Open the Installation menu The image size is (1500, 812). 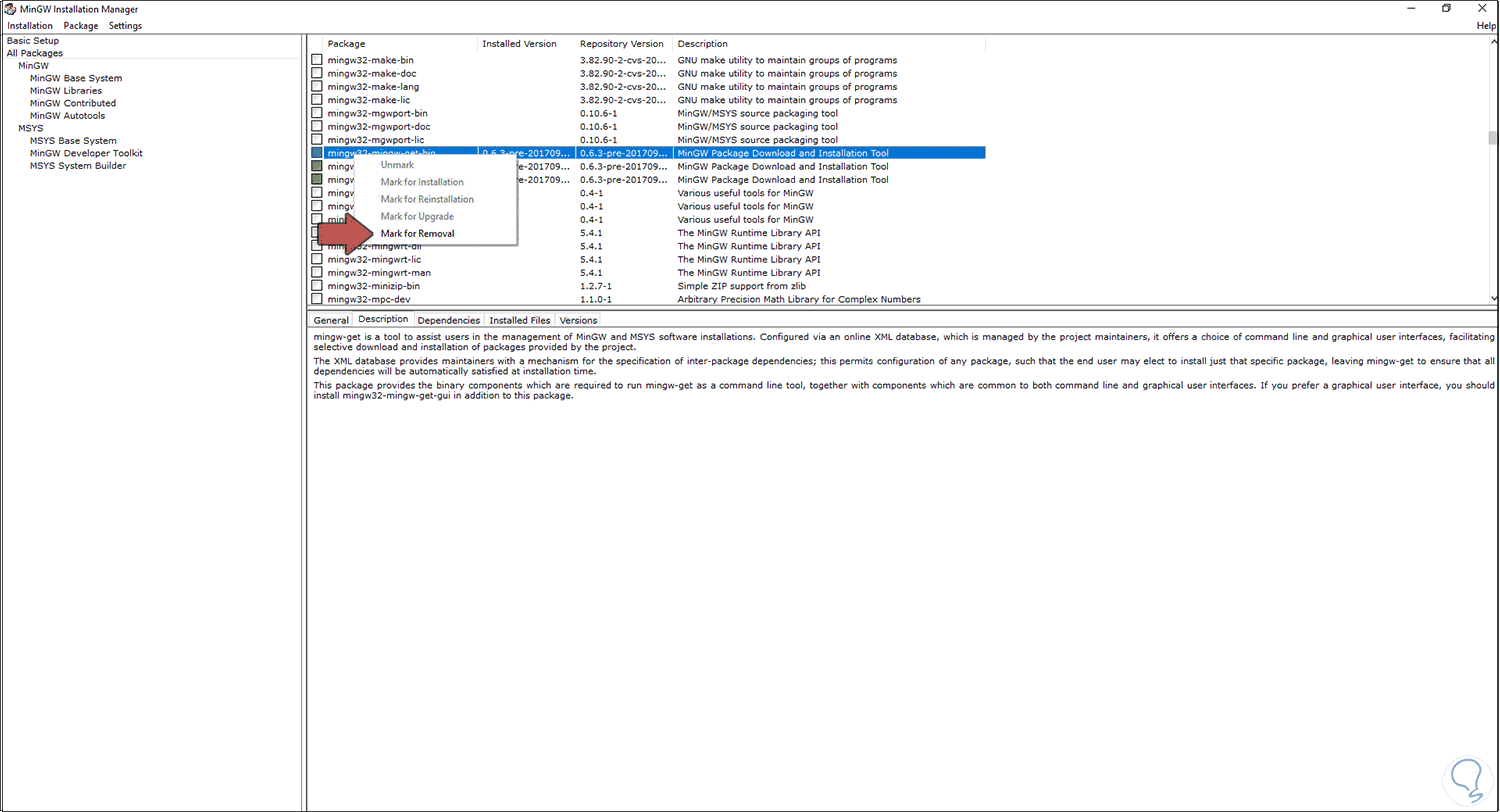(30, 25)
